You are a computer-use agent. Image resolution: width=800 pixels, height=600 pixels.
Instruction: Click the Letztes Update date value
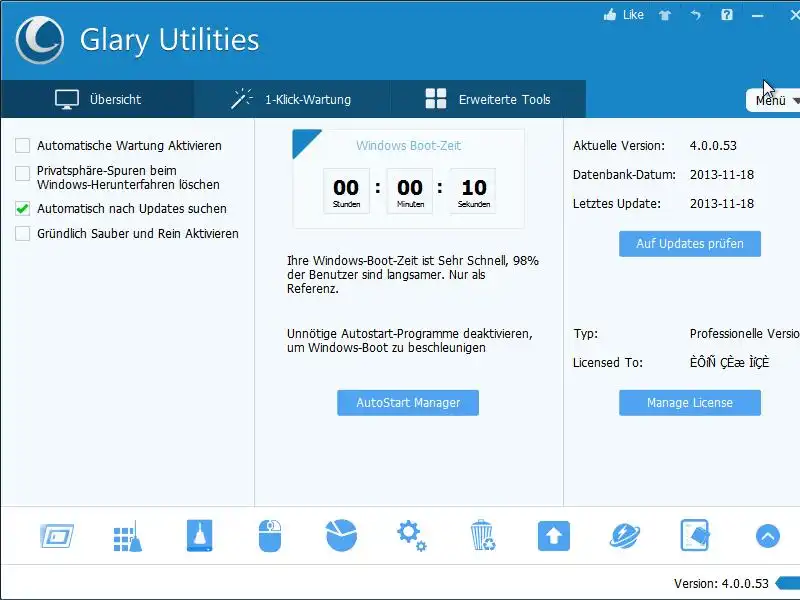pos(722,204)
